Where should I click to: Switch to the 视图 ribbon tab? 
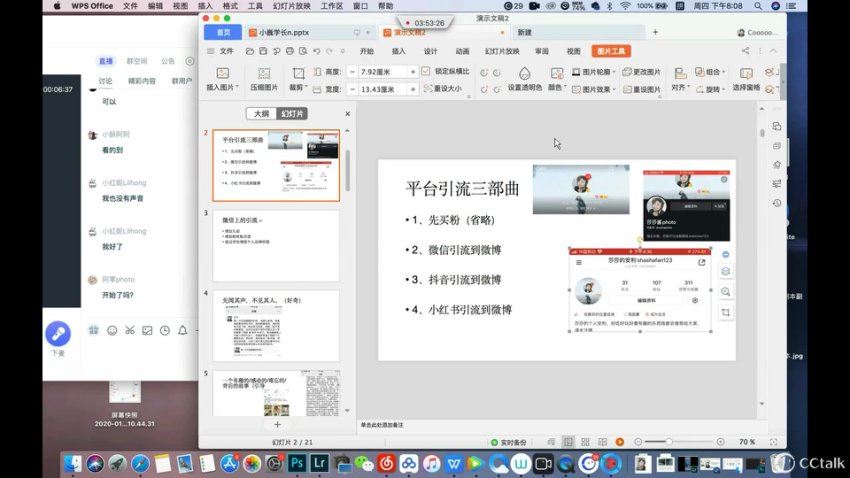click(574, 51)
